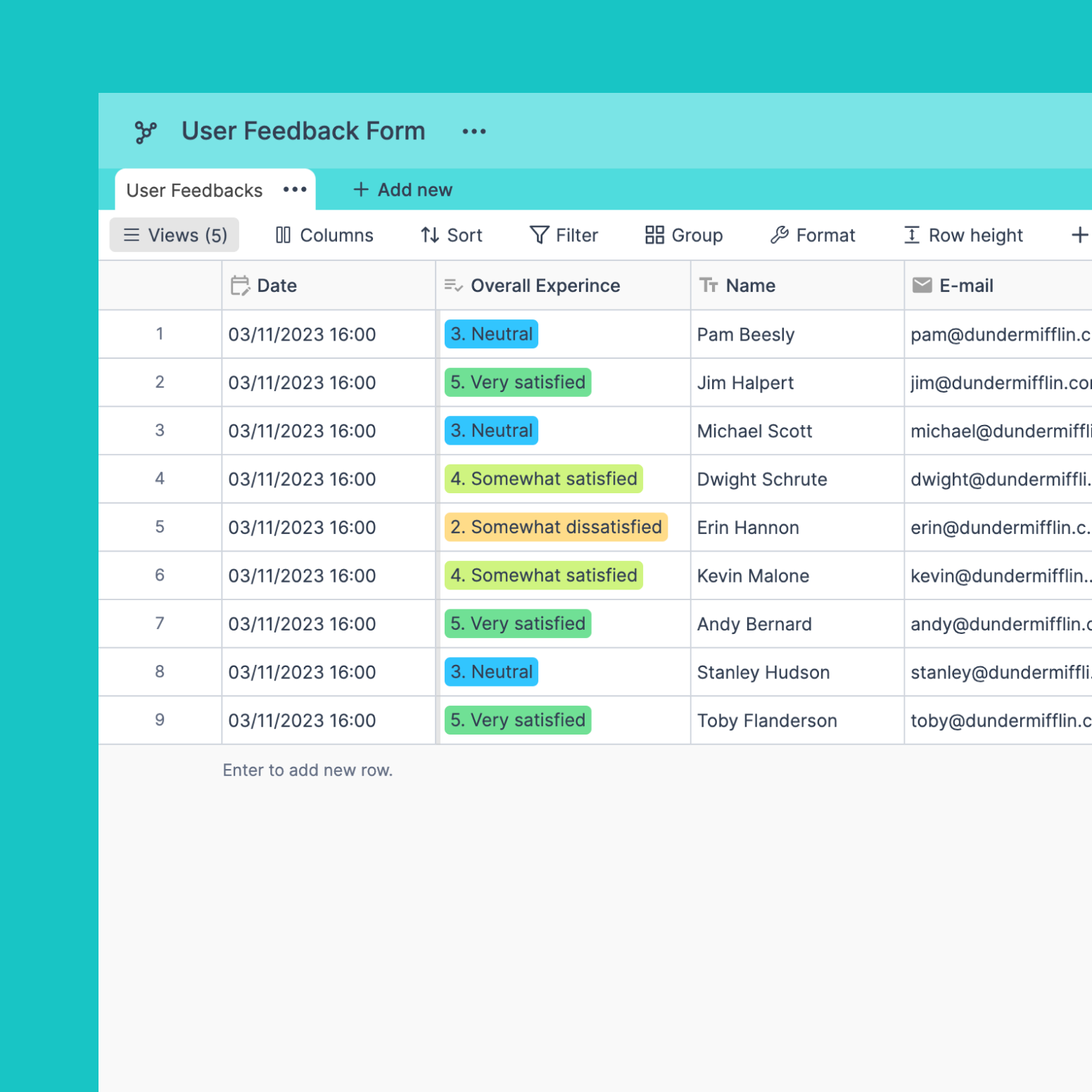Screen dimensions: 1092x1092
Task: Select row number 5 for Erin Hannon
Action: (160, 527)
